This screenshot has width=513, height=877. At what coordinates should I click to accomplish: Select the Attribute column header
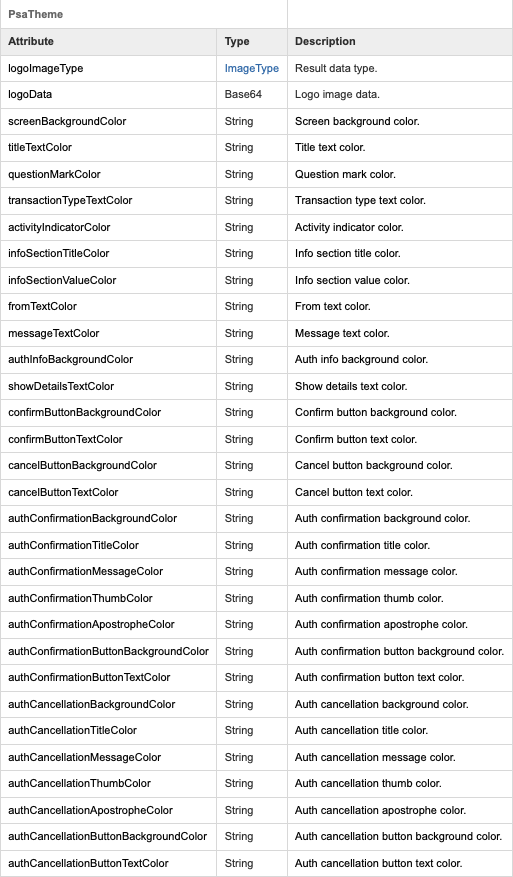[x=31, y=41]
